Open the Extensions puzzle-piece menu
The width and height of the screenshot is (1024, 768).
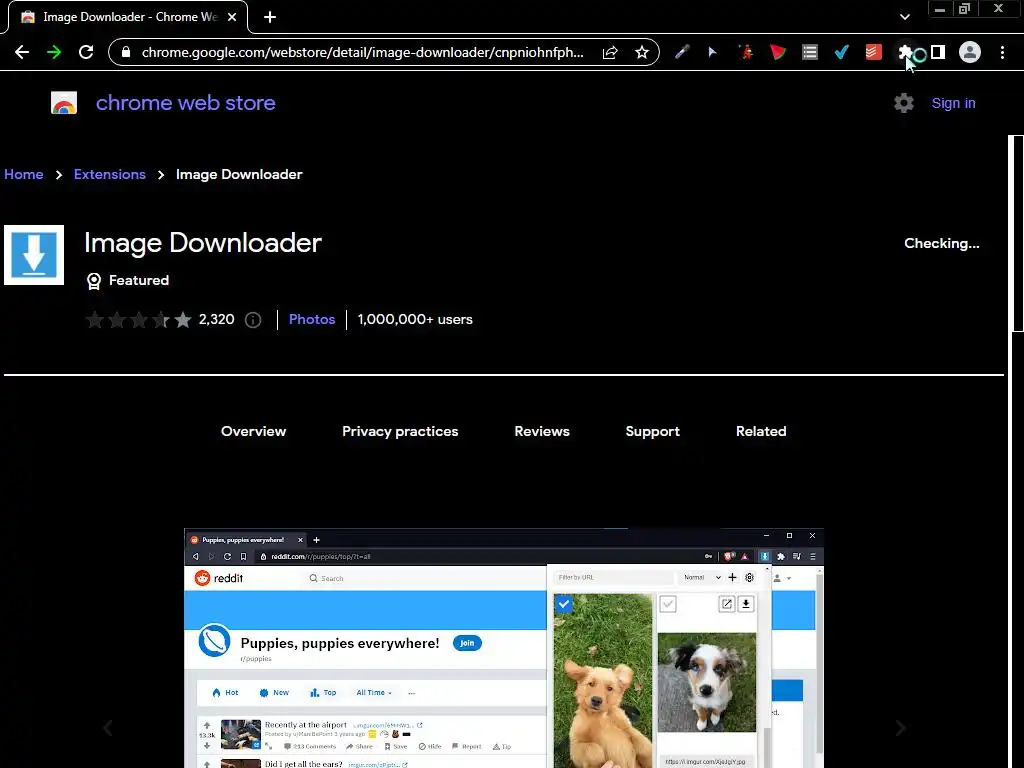pos(905,52)
